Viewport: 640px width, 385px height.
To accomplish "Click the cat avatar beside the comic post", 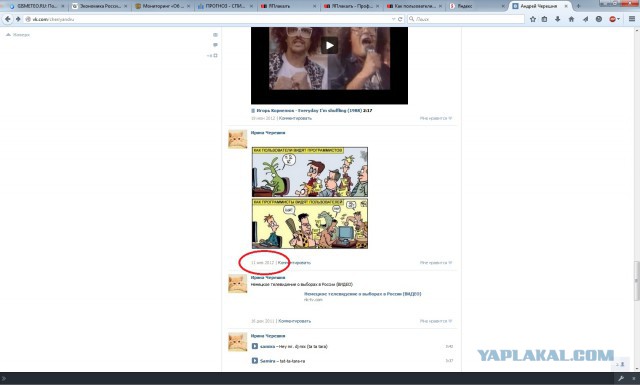I will pyautogui.click(x=238, y=139).
